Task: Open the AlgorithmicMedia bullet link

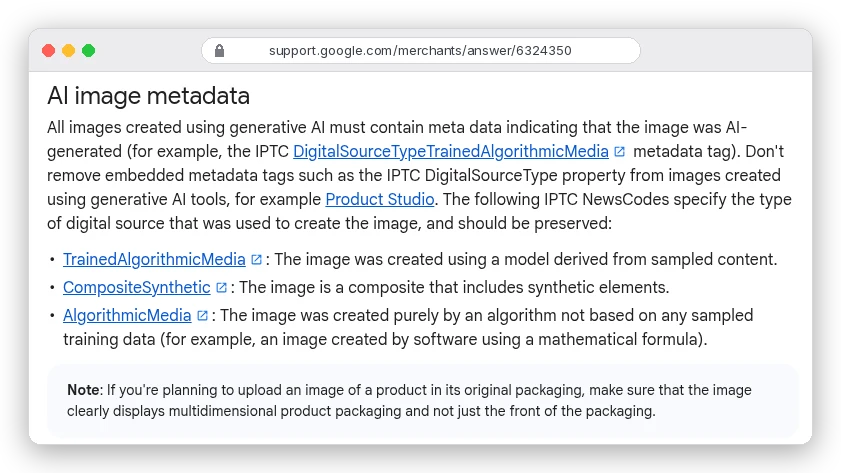Action: tap(127, 315)
